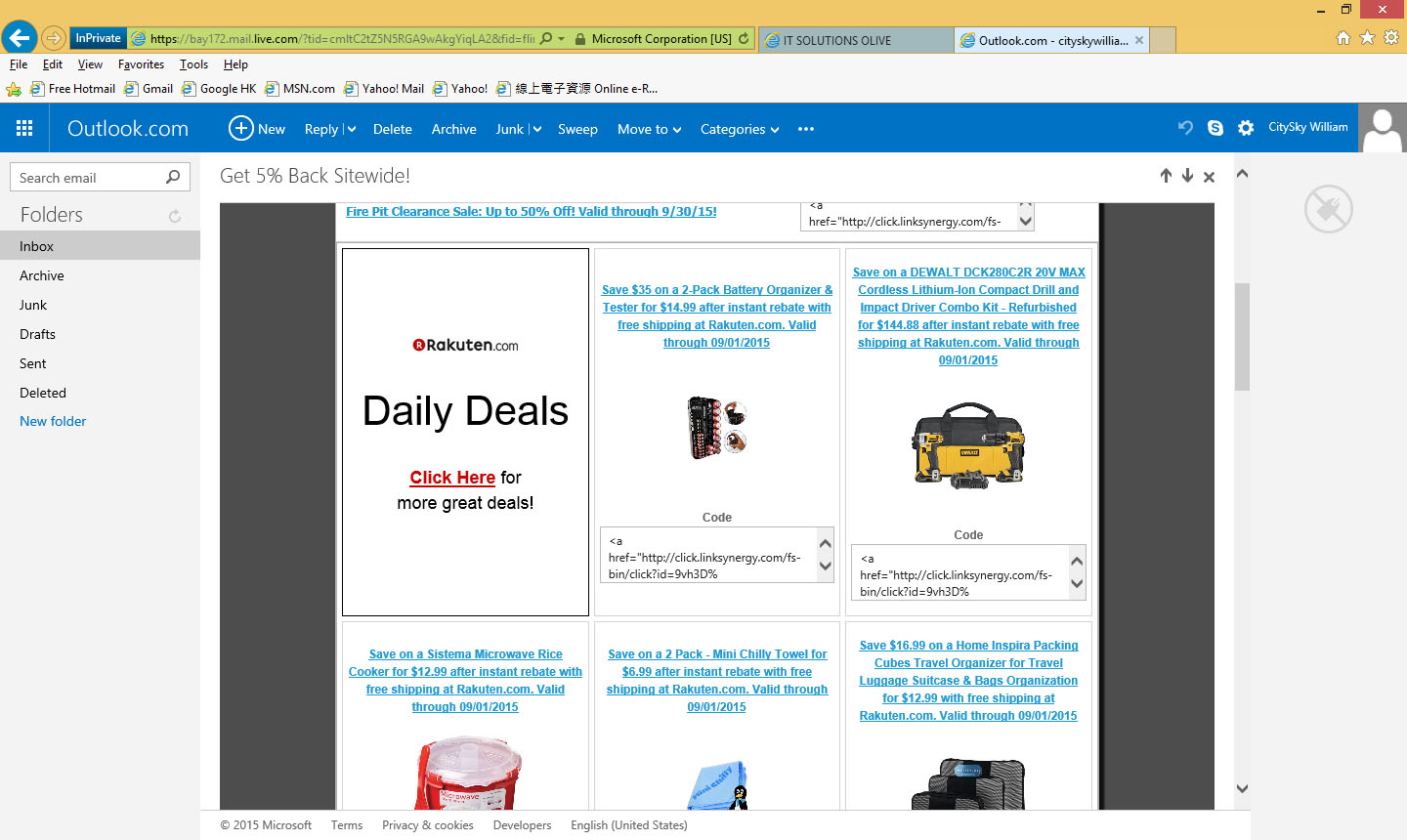Open the Tools menu
The image size is (1407, 840).
tap(193, 64)
